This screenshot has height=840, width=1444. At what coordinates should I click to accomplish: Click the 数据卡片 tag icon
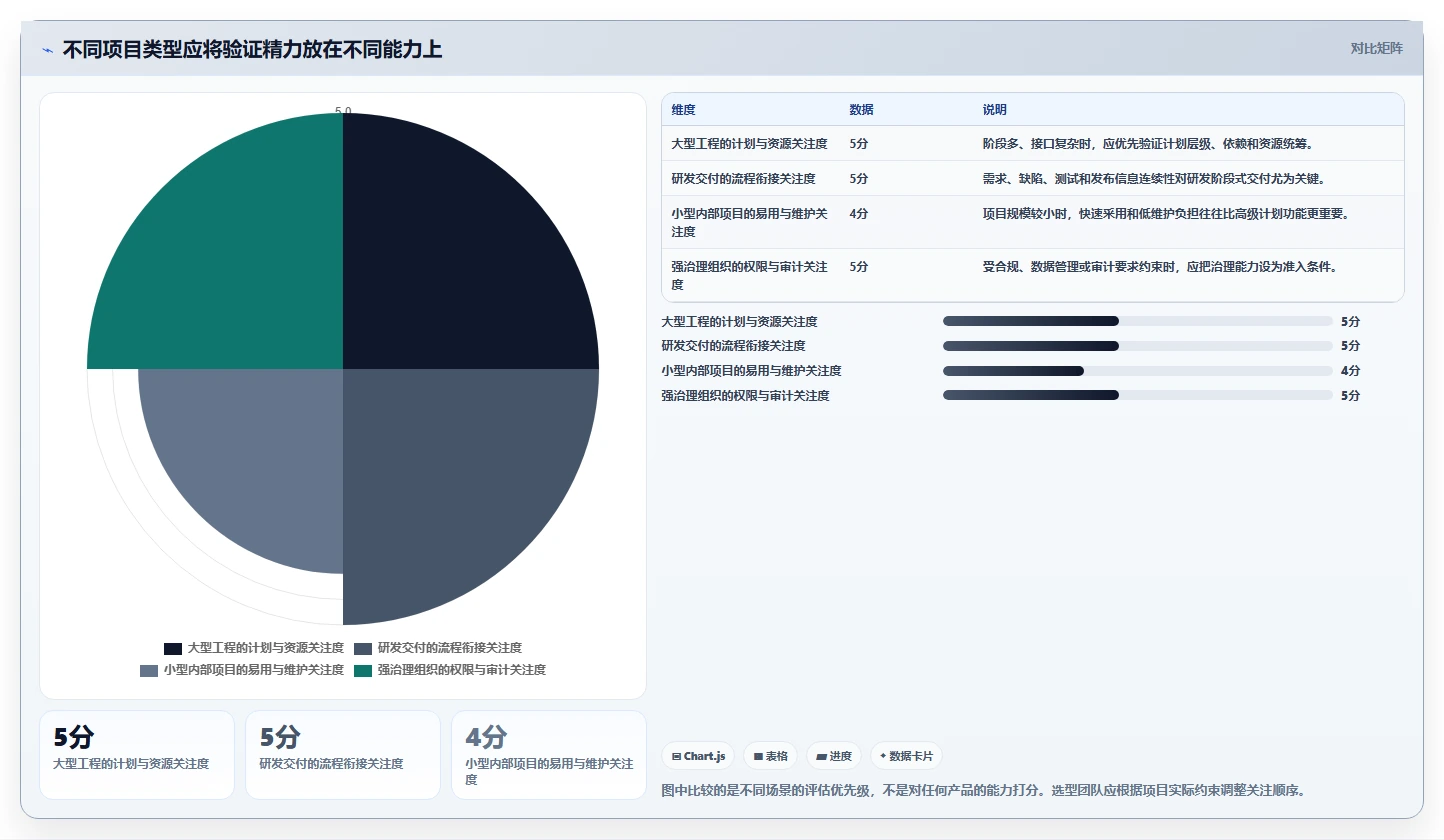883,757
